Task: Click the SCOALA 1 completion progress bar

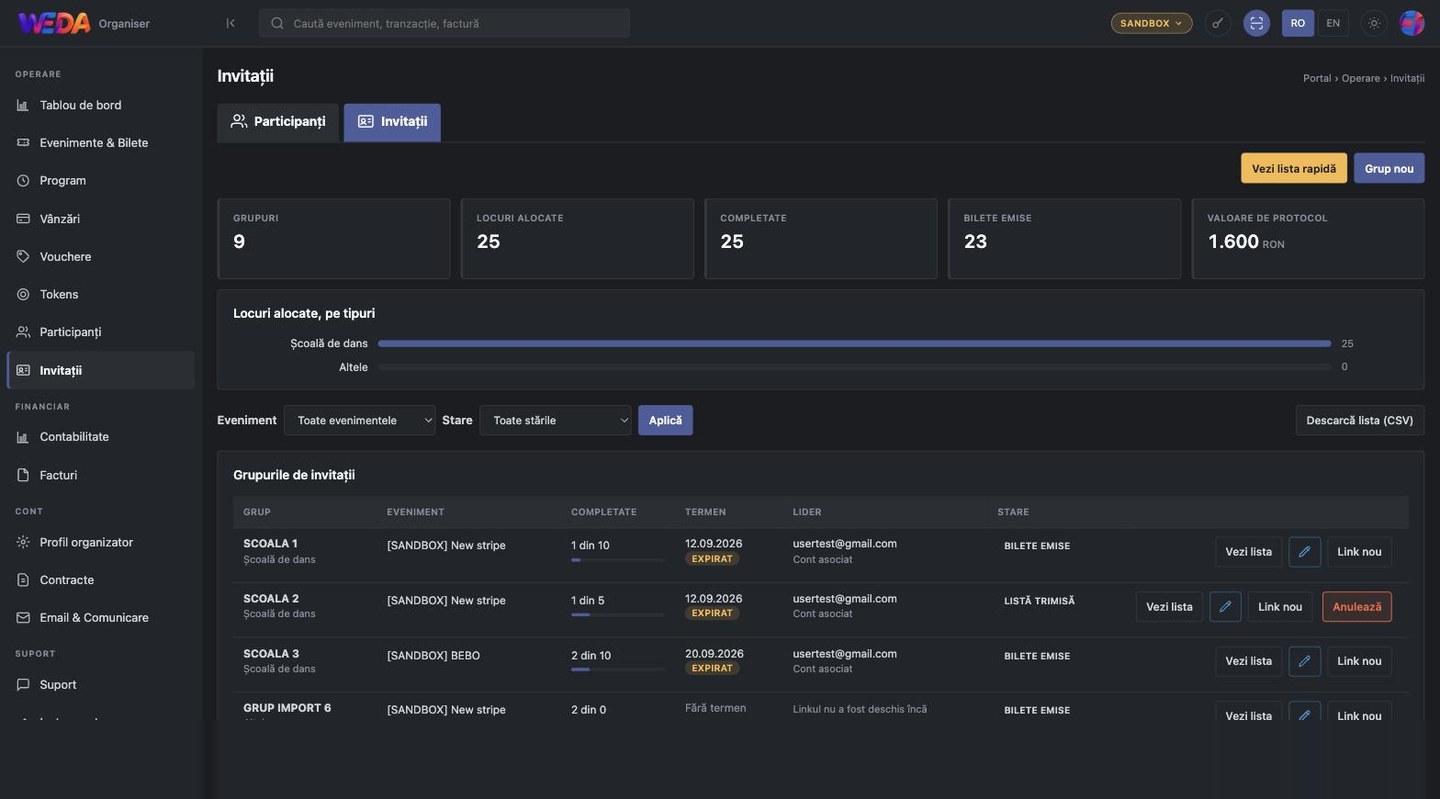Action: [617, 560]
